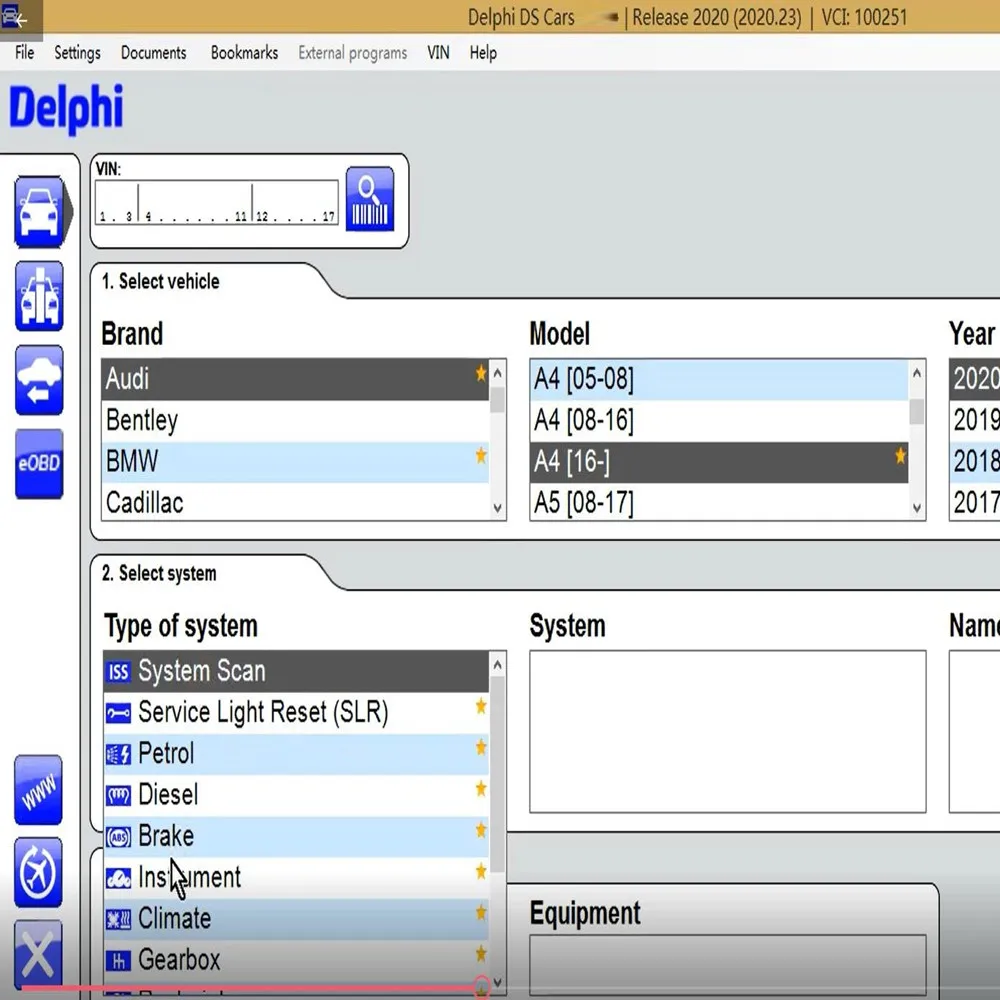The width and height of the screenshot is (1000, 1000).
Task: Toggle the favorite star for A4 [16-]
Action: [x=902, y=455]
